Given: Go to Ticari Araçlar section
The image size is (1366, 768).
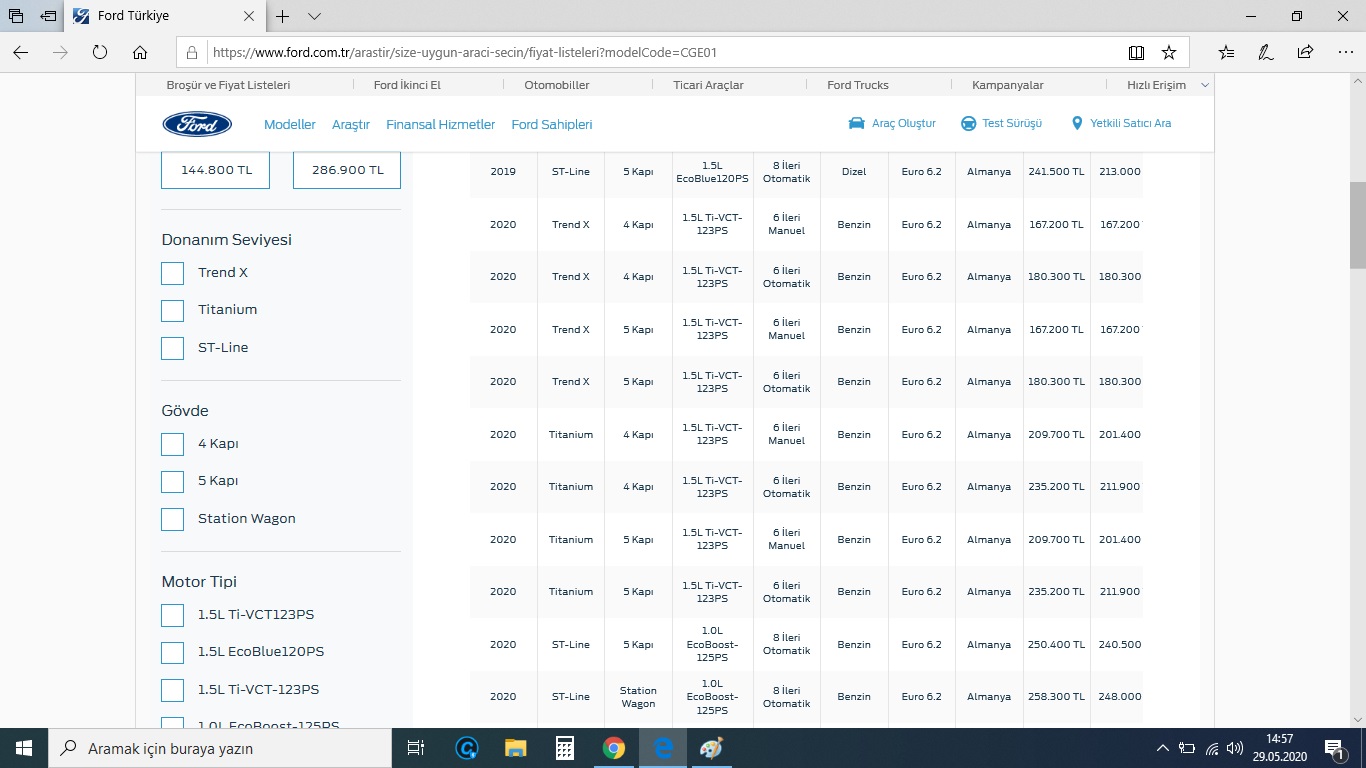Looking at the screenshot, I should point(708,85).
